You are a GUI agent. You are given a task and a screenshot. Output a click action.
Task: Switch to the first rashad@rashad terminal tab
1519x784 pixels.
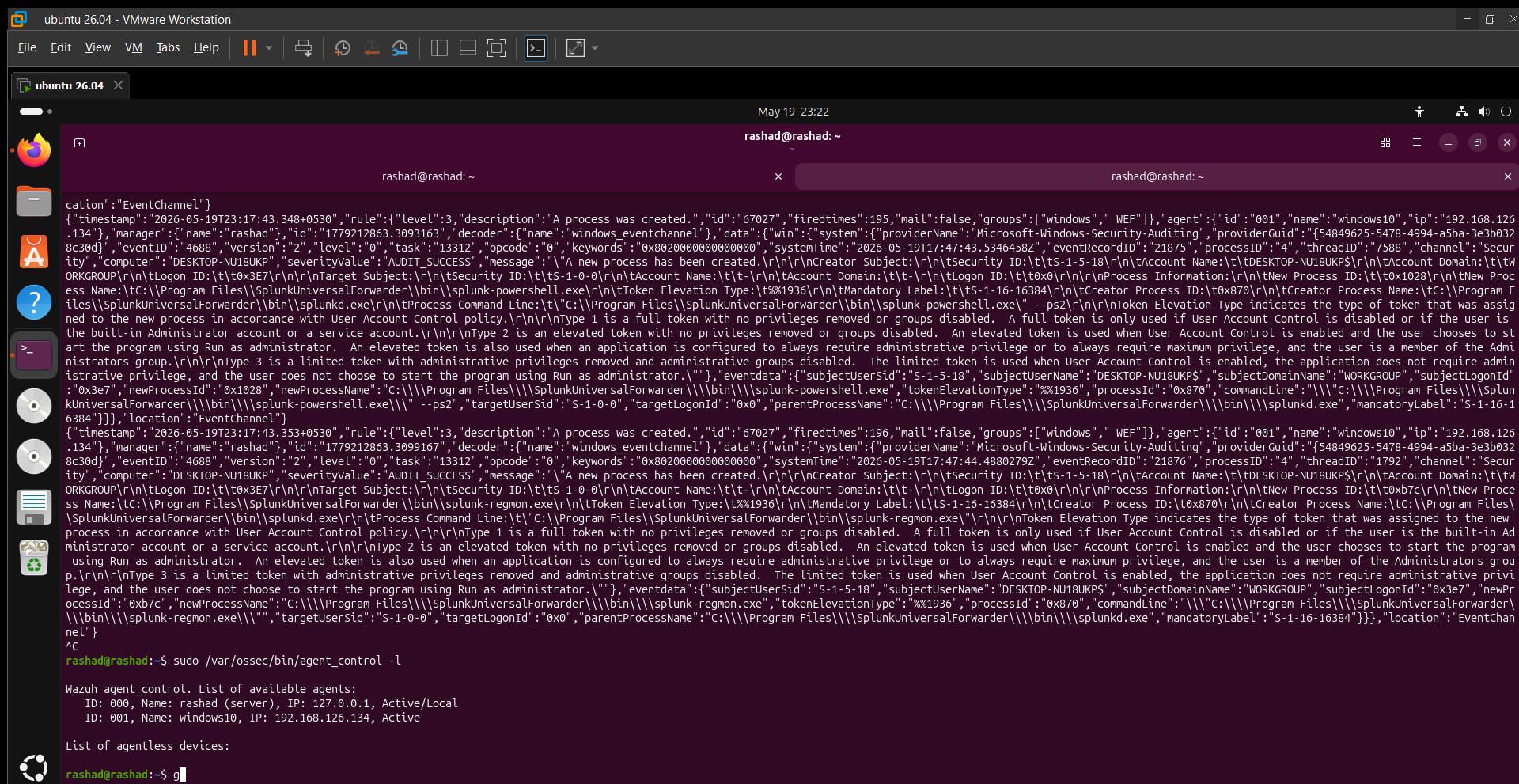tap(428, 176)
